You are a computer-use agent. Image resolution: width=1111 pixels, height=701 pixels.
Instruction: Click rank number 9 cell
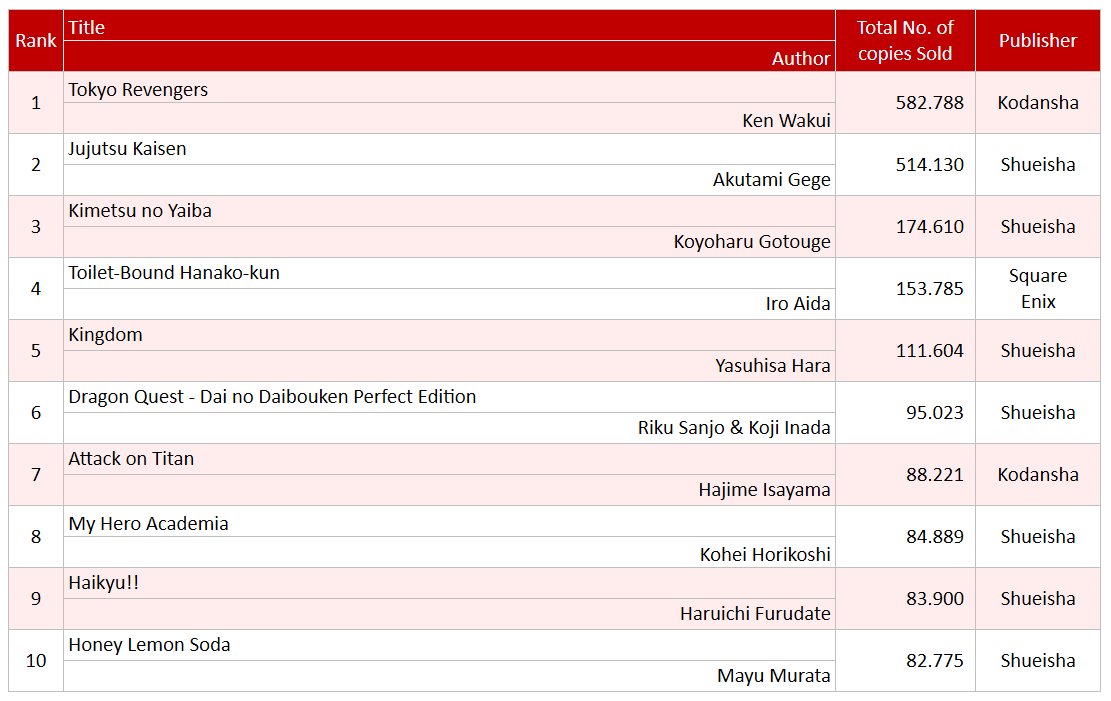(x=36, y=599)
